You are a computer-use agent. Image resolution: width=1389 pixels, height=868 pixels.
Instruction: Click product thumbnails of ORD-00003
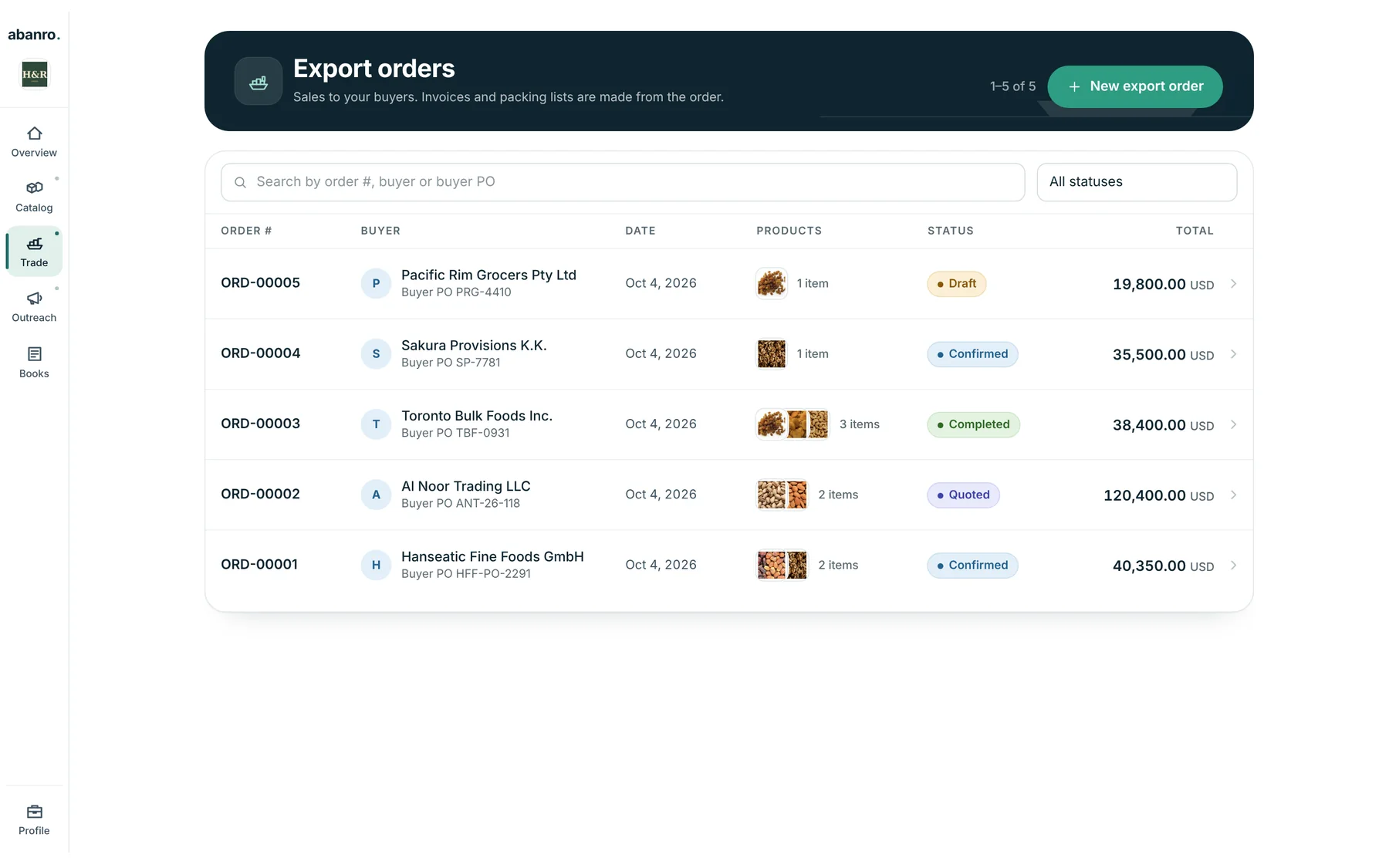coord(793,424)
